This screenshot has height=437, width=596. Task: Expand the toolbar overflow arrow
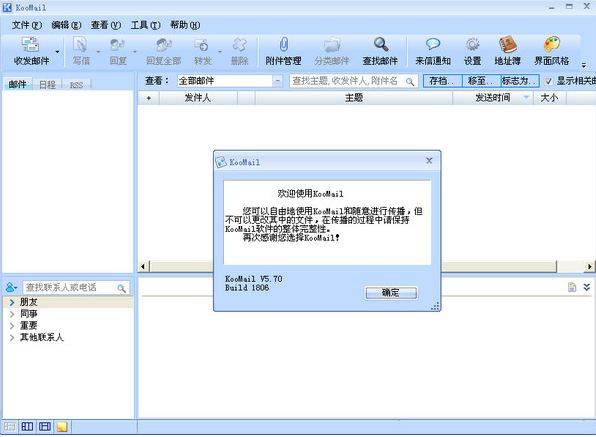(x=584, y=65)
